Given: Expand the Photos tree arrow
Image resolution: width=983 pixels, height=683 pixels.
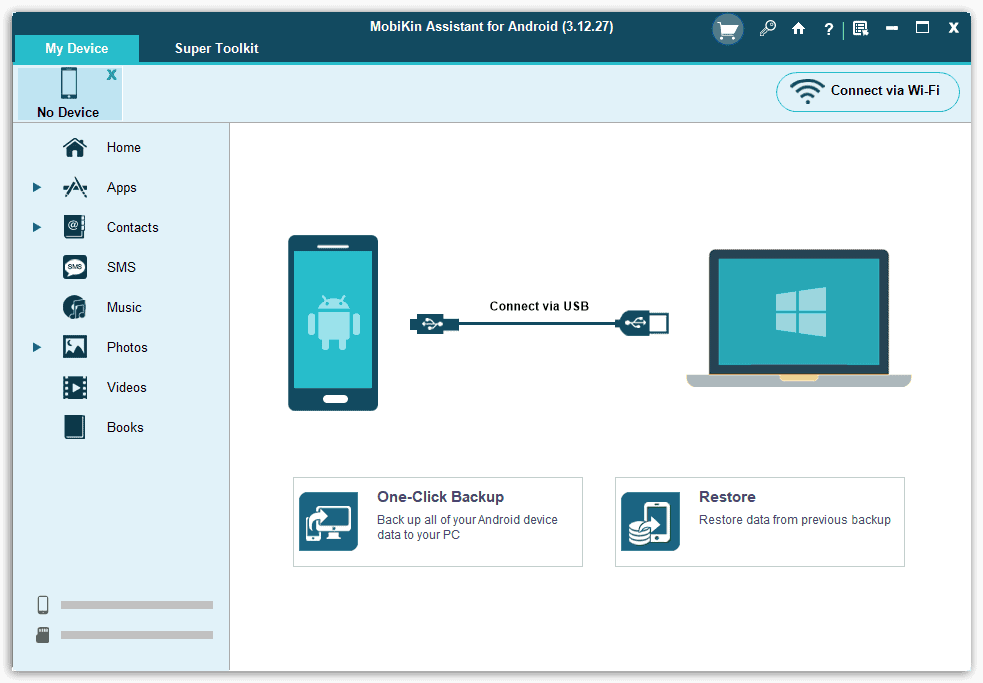Looking at the screenshot, I should pyautogui.click(x=37, y=347).
